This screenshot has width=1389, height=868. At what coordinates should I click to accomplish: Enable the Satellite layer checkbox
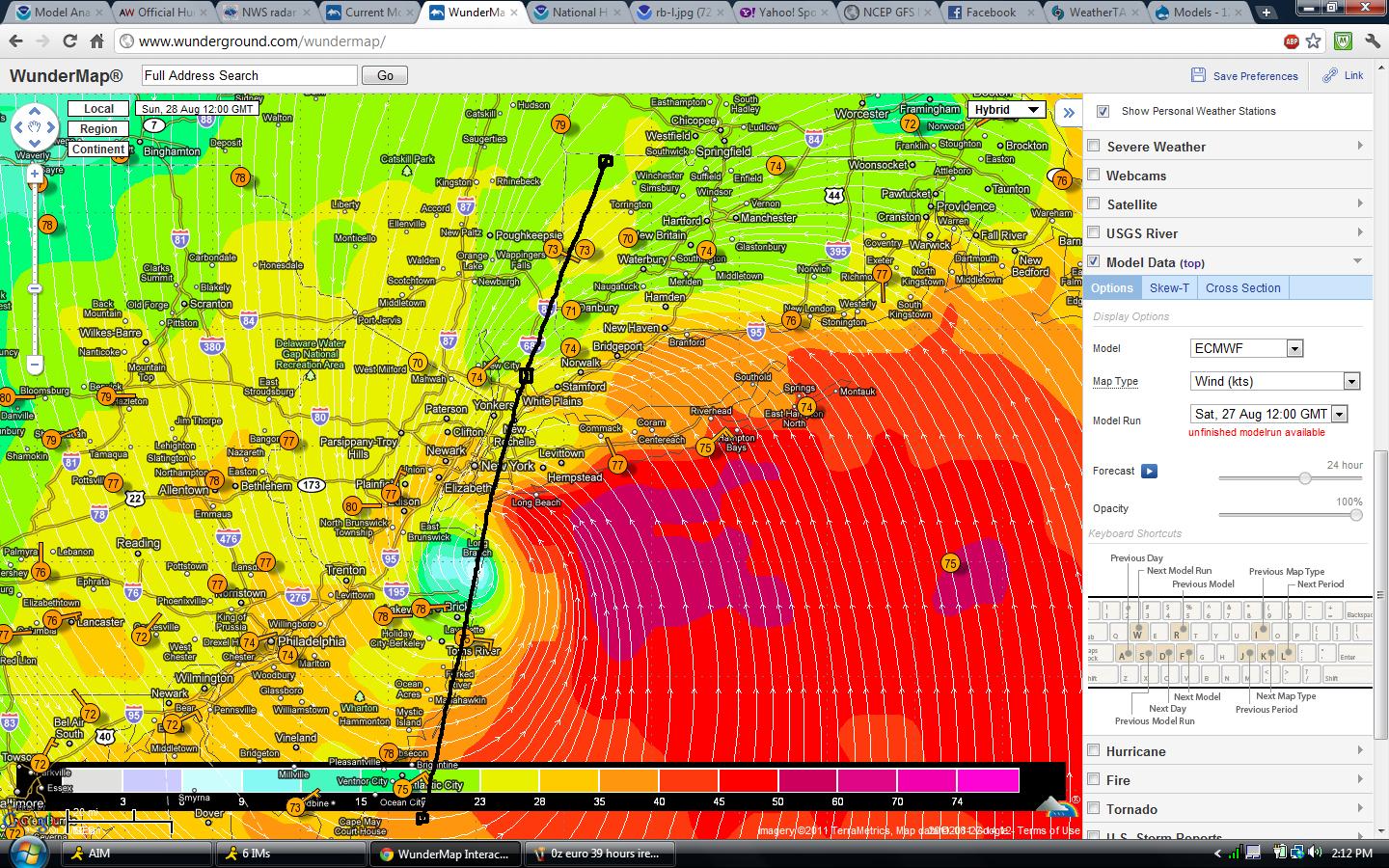1094,204
